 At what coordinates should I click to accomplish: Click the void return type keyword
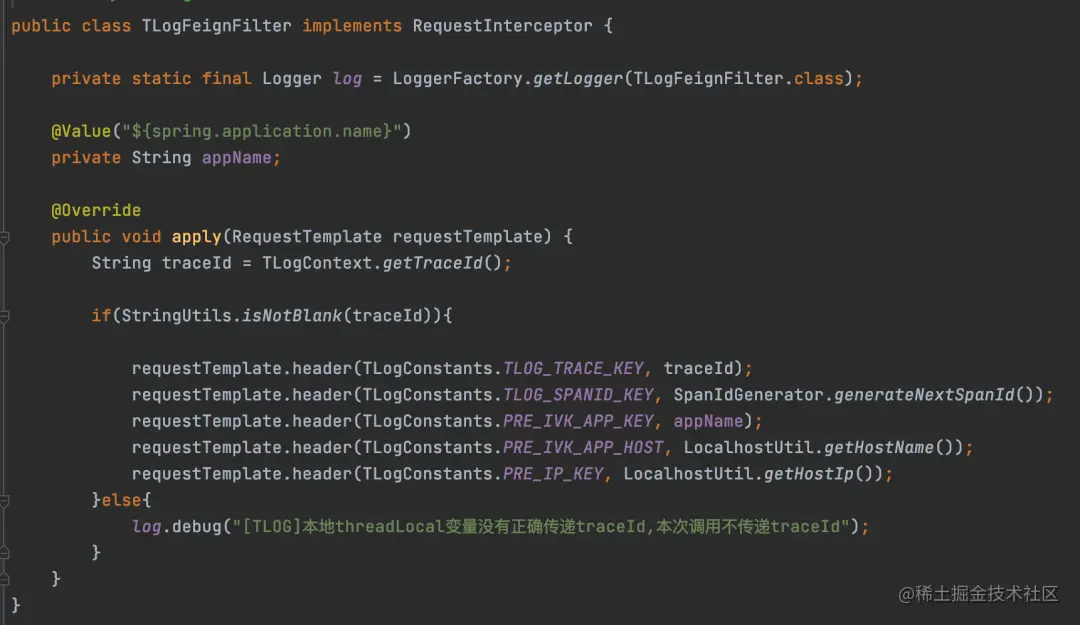tap(141, 237)
